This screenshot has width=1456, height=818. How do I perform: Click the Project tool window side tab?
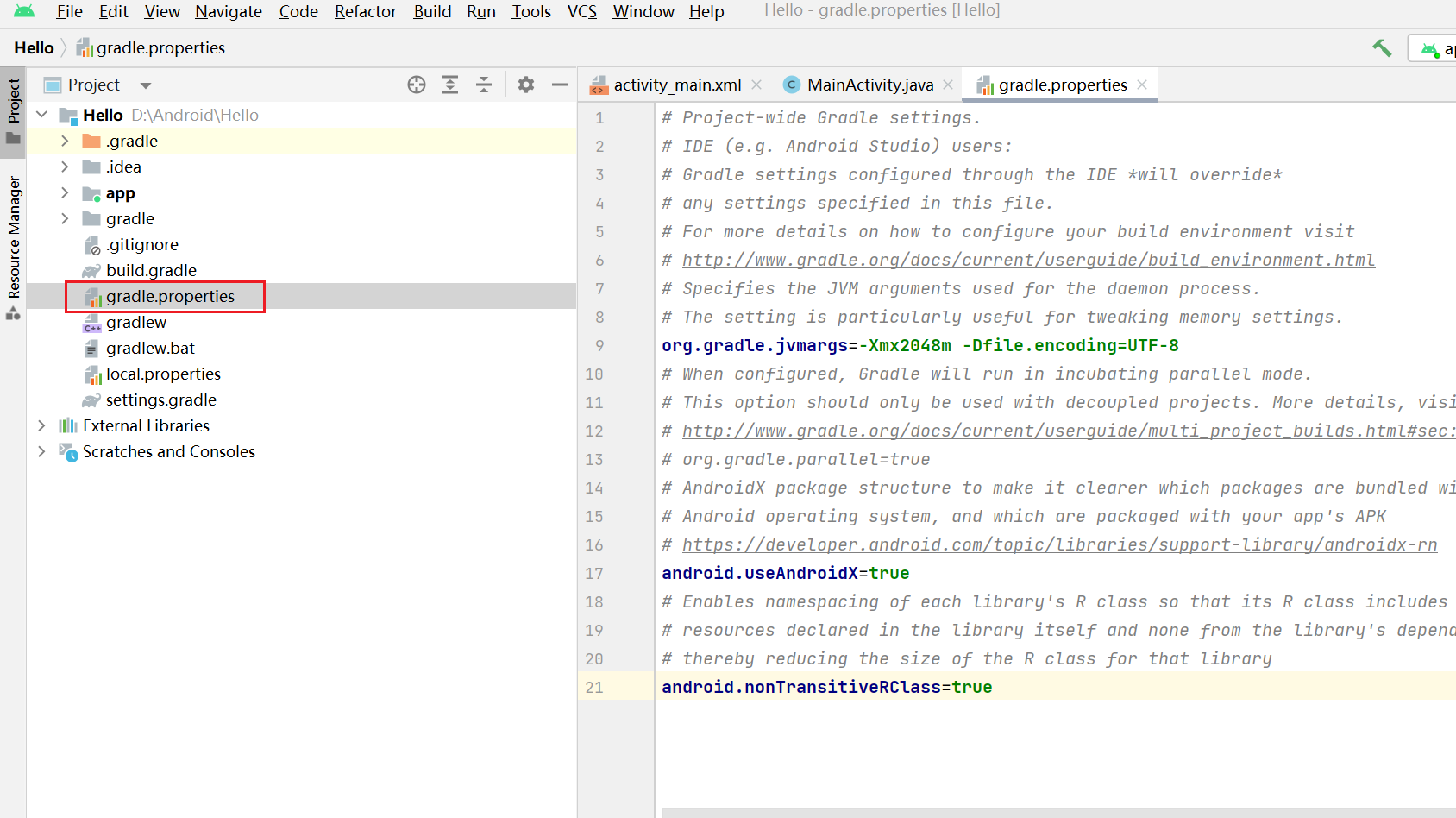tap(13, 112)
